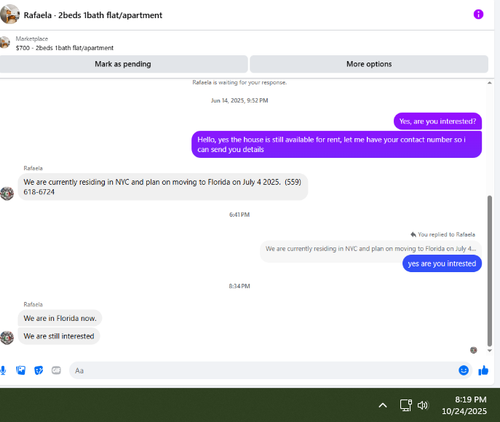This screenshot has width=500, height=422.
Task: Click the 'Jun 14, 2025, 9:52 PM' timestamp
Action: click(x=239, y=101)
